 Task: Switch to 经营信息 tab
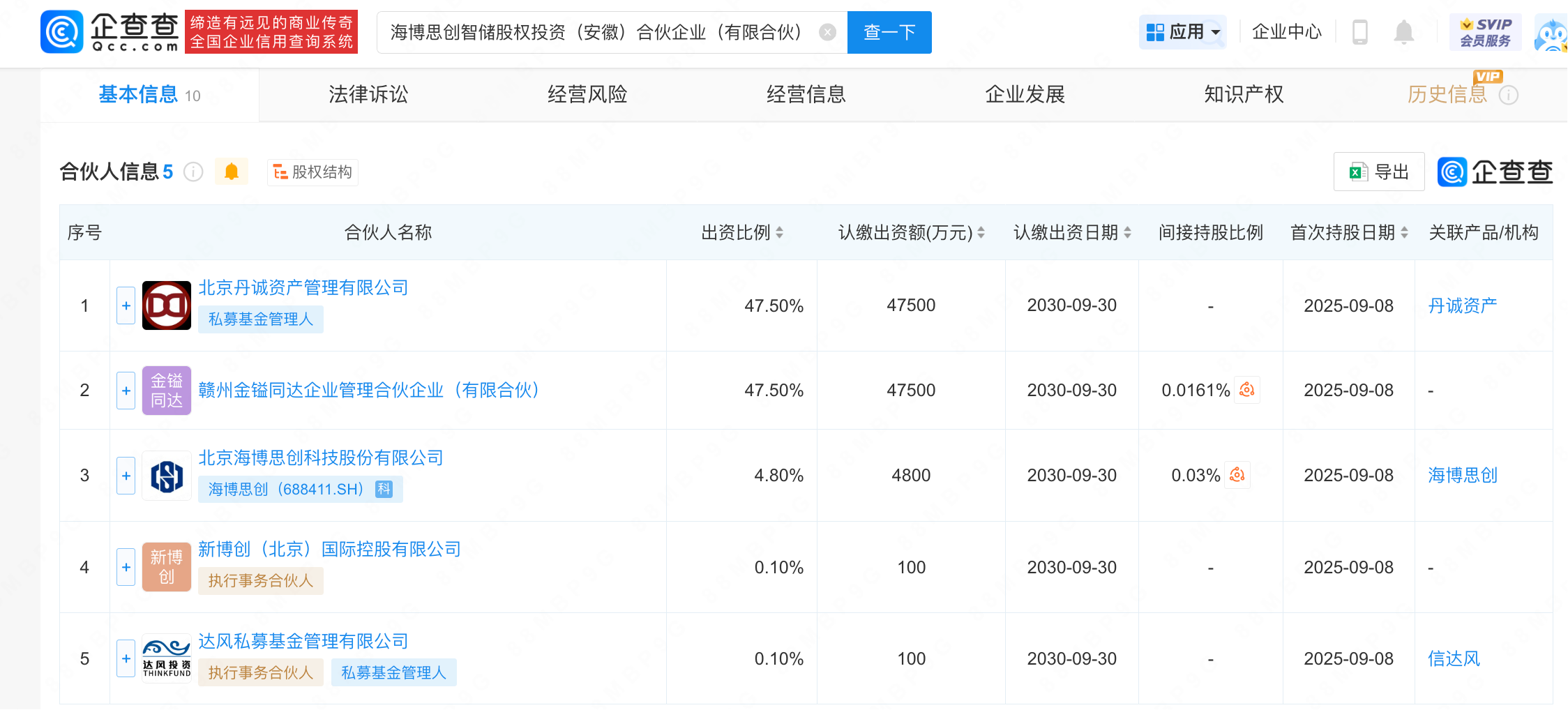point(806,94)
